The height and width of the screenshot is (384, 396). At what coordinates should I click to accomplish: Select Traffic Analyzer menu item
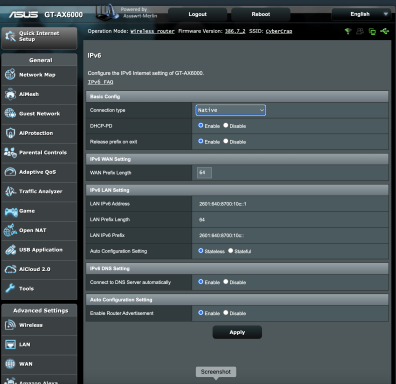(39, 191)
